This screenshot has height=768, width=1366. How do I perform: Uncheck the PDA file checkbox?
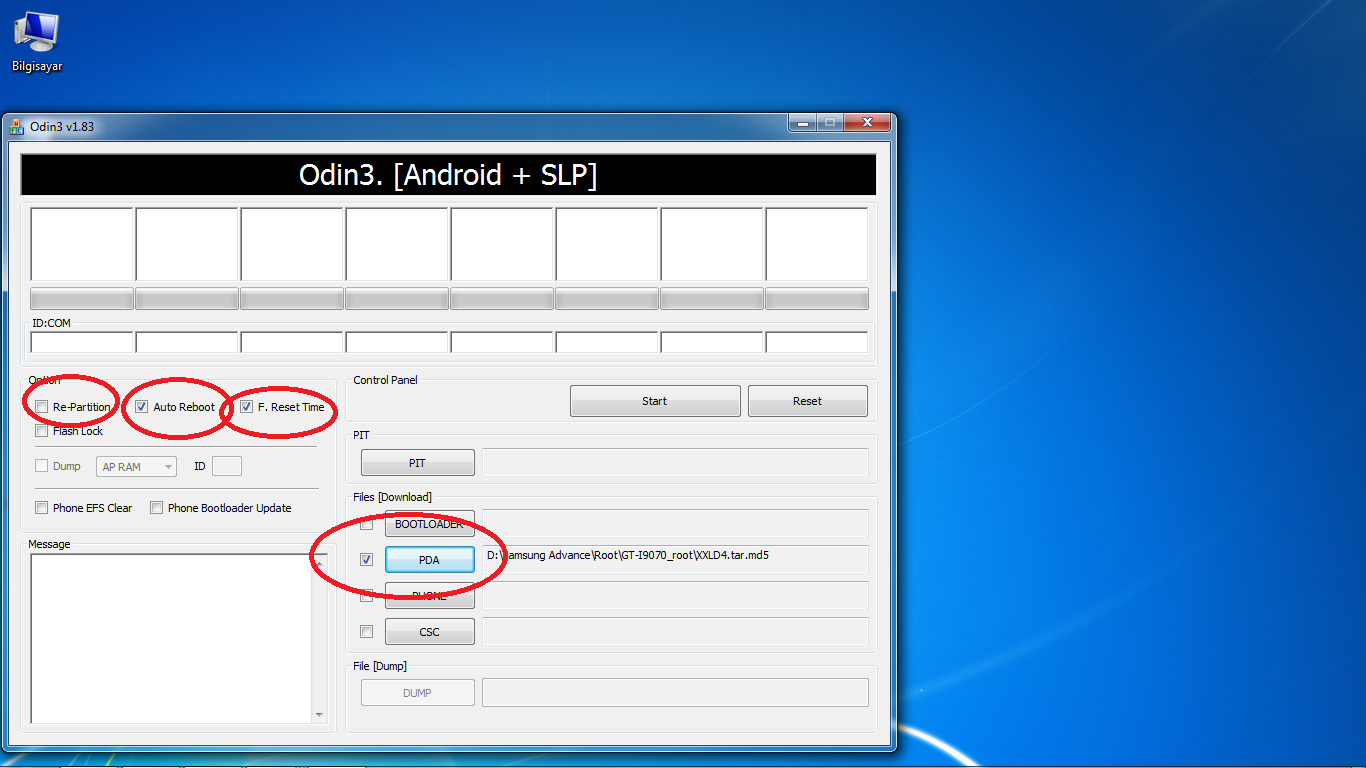tap(366, 560)
